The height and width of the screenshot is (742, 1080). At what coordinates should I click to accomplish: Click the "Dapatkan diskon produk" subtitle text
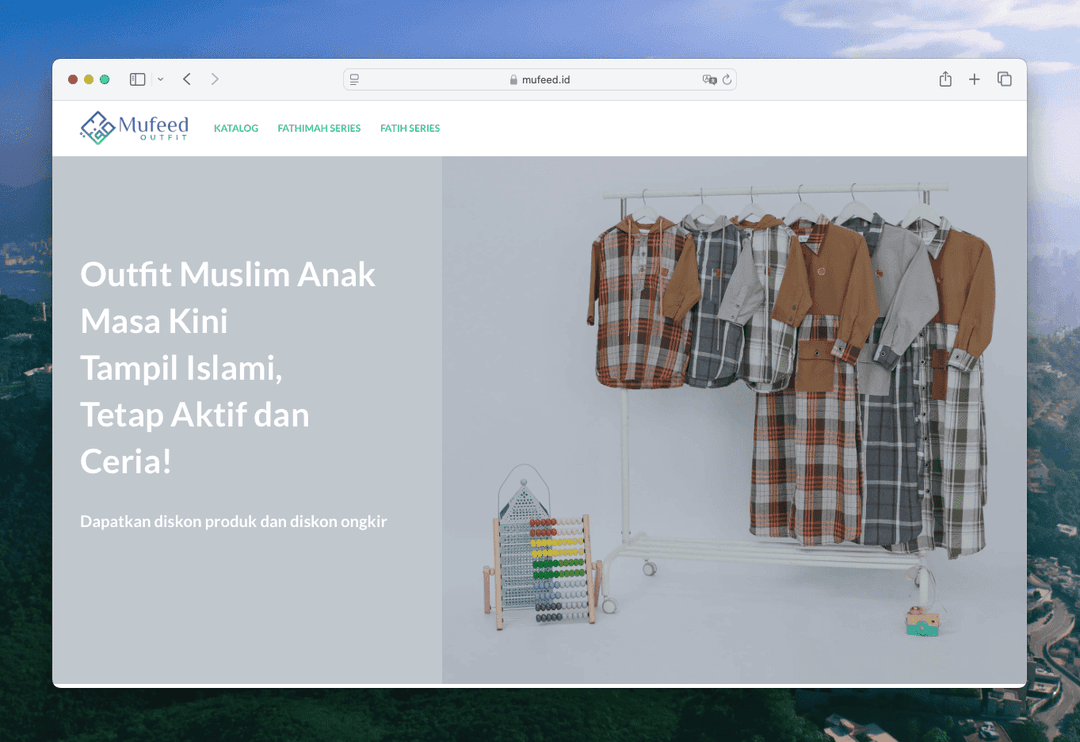coord(233,521)
